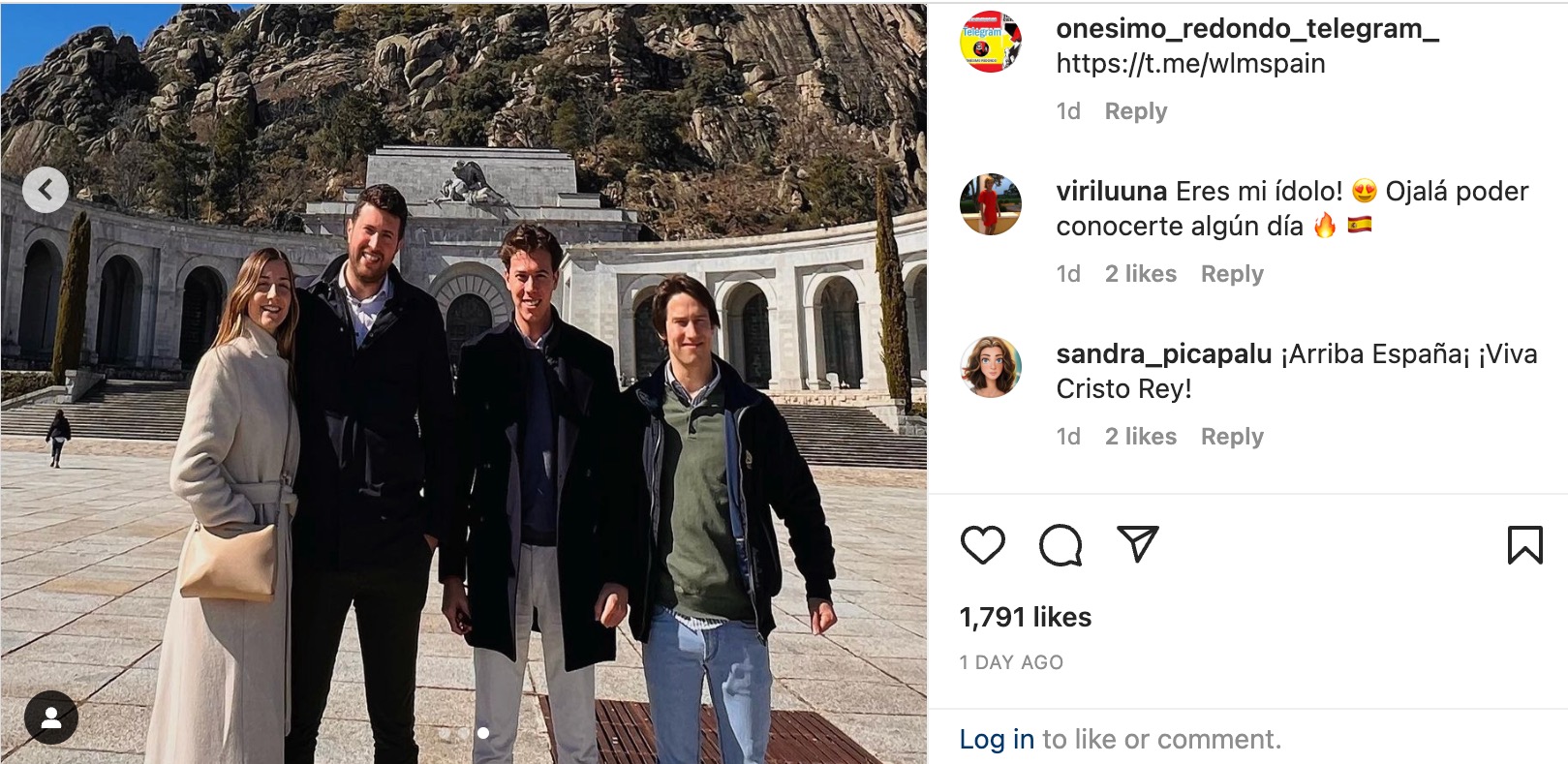Open comments via the speech bubble icon
Viewport: 1568px width, 764px height.
pyautogui.click(x=1060, y=545)
